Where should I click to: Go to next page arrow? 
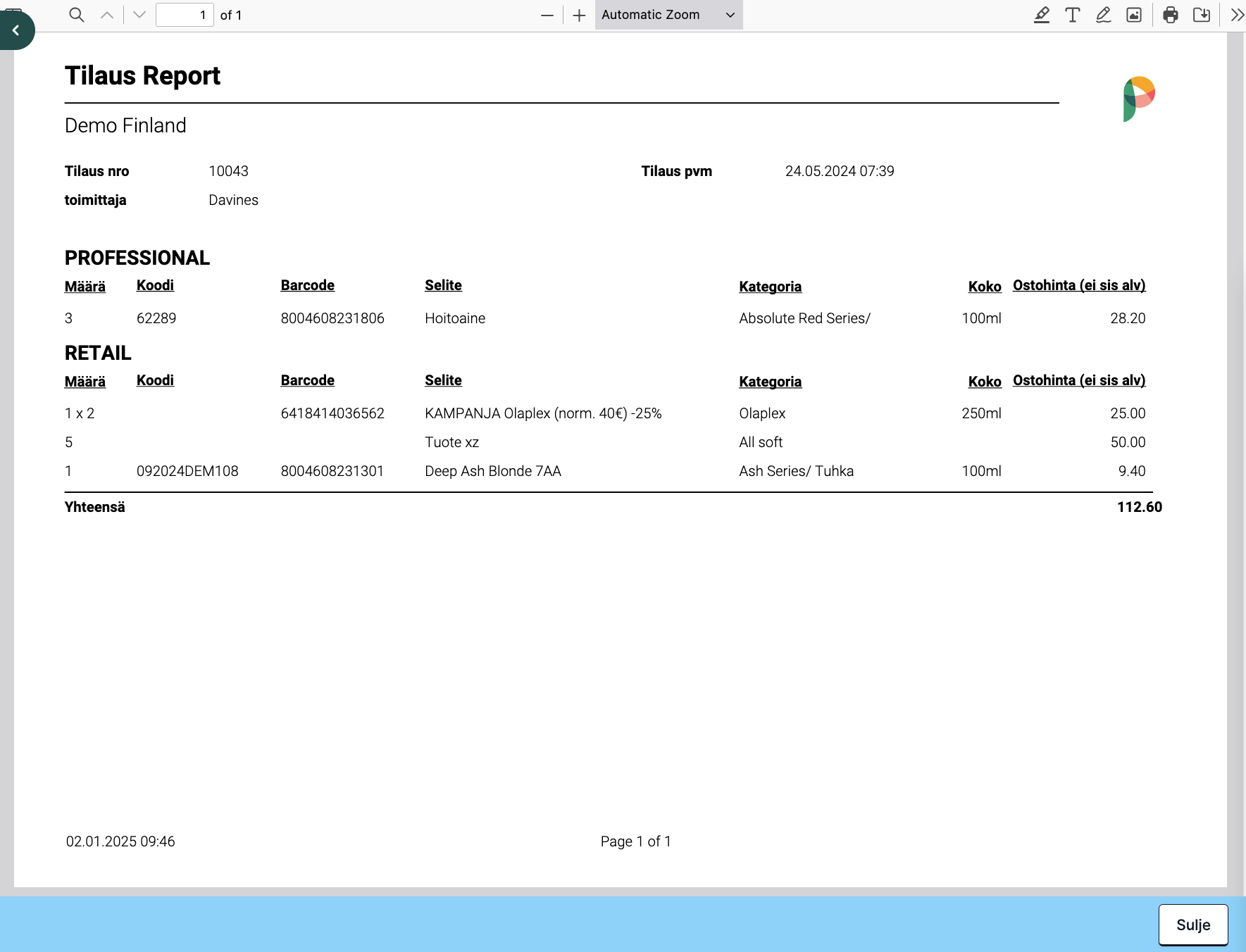point(139,15)
